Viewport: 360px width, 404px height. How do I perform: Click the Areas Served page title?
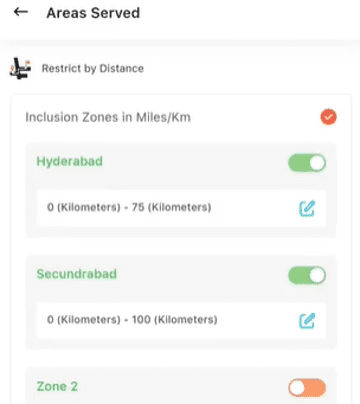[93, 13]
